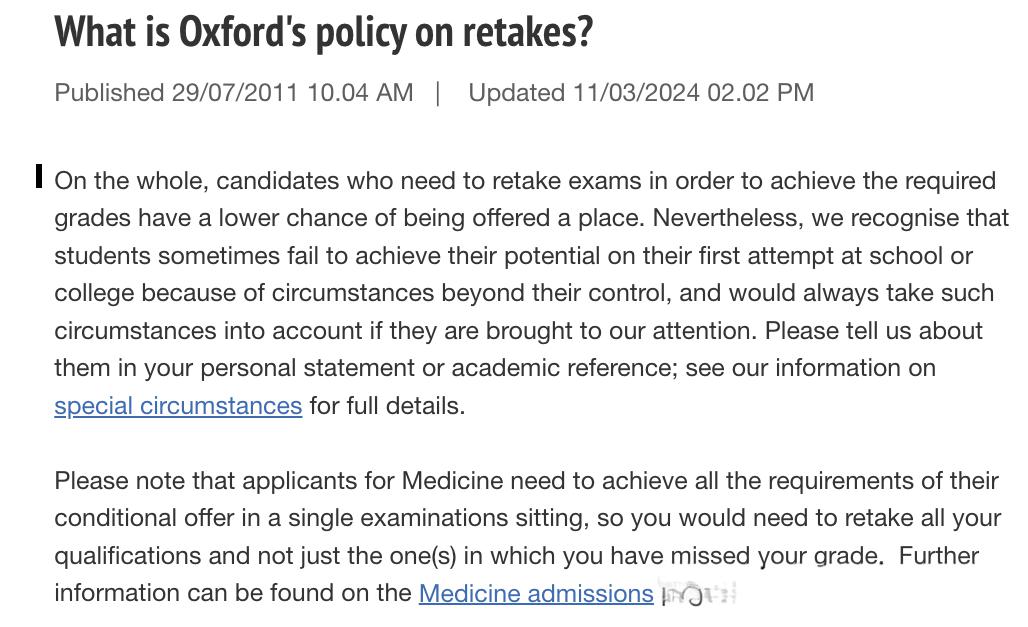This screenshot has height=627, width=1028.
Task: Click the text cursor mark beside first paragraph
Action: coord(39,176)
